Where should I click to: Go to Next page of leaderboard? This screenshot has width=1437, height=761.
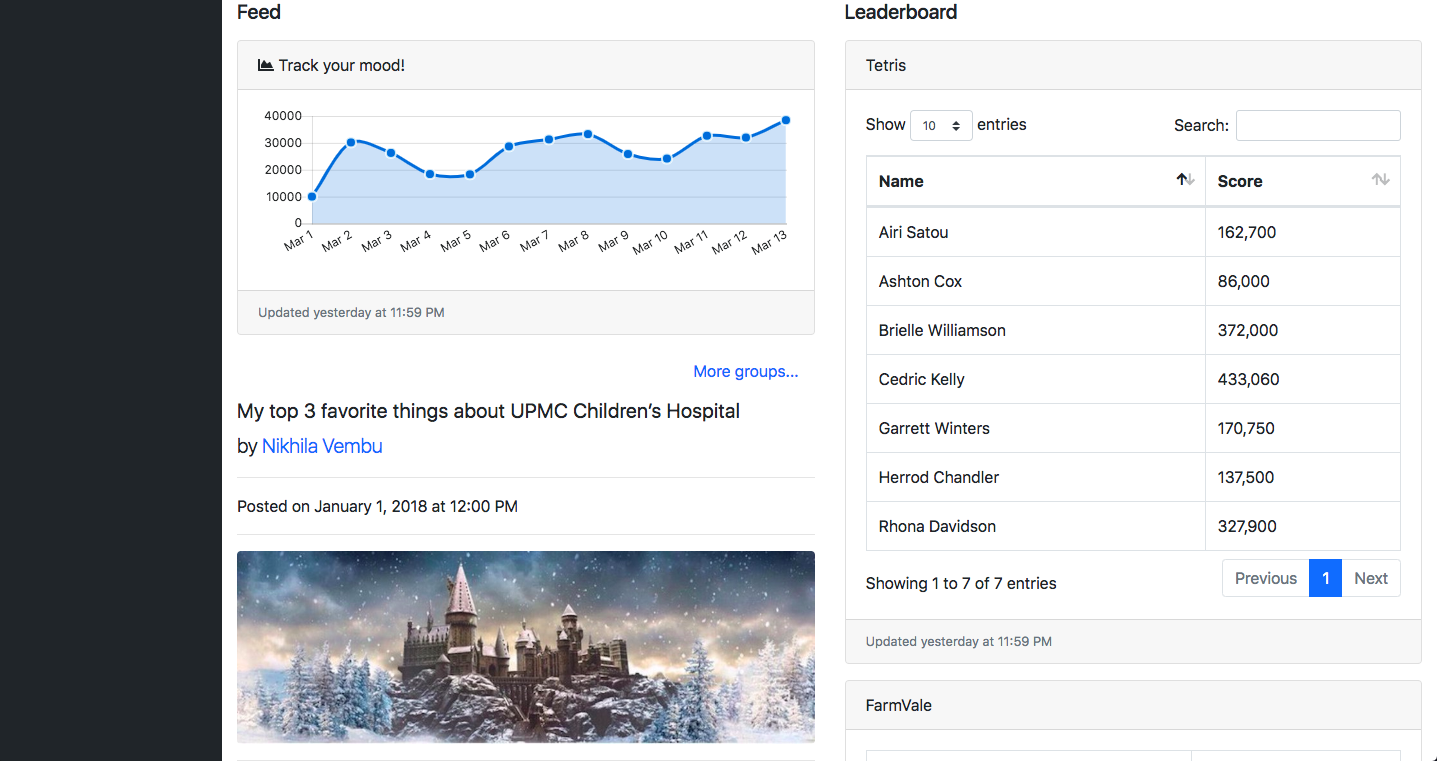pos(1370,578)
